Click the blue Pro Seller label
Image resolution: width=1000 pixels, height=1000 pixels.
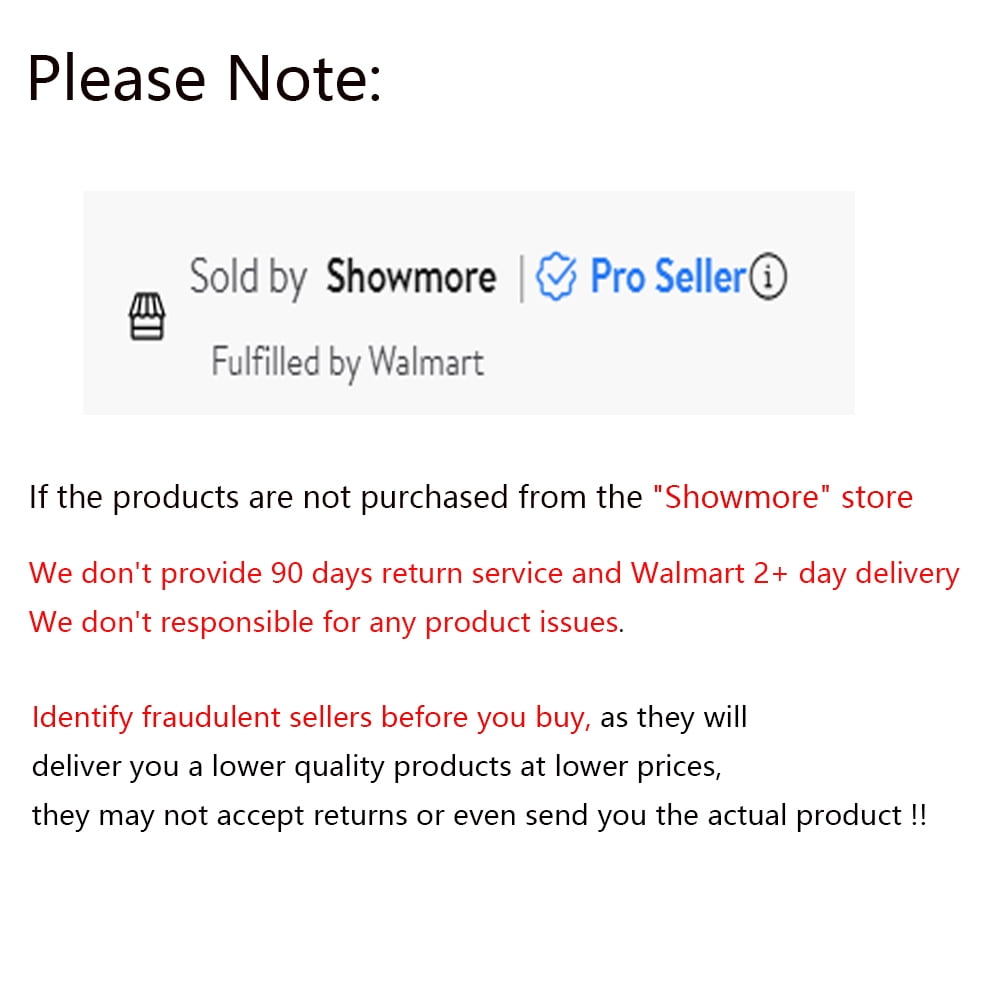point(668,277)
